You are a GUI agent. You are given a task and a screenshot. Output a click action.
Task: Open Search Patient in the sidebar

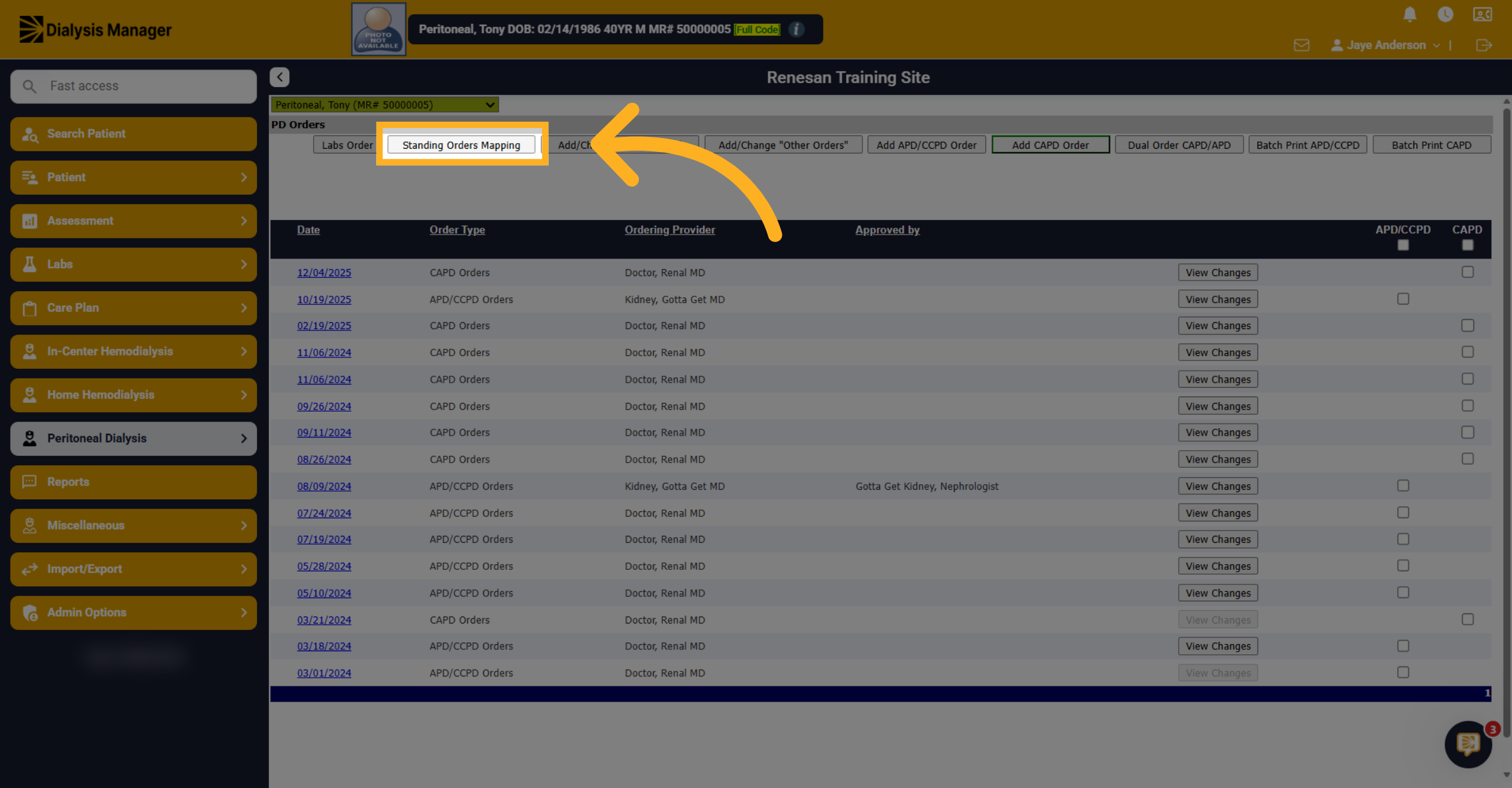click(134, 134)
